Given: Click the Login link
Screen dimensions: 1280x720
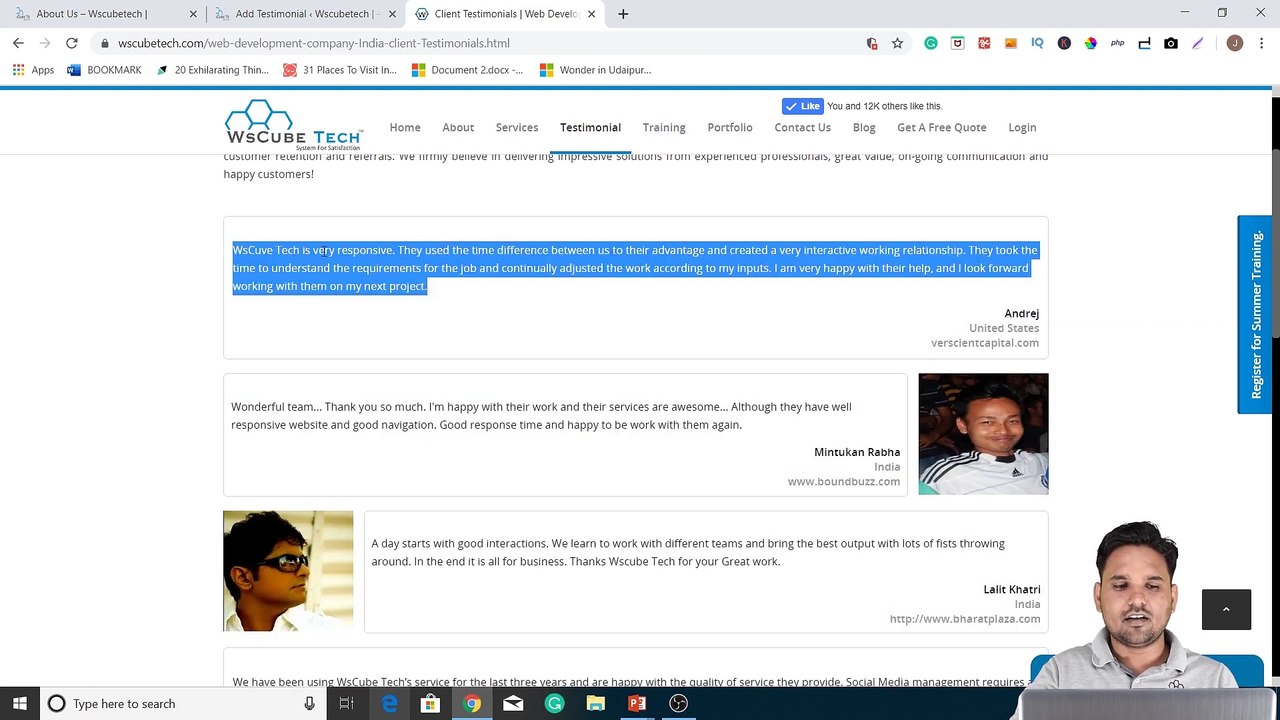Looking at the screenshot, I should point(1022,127).
